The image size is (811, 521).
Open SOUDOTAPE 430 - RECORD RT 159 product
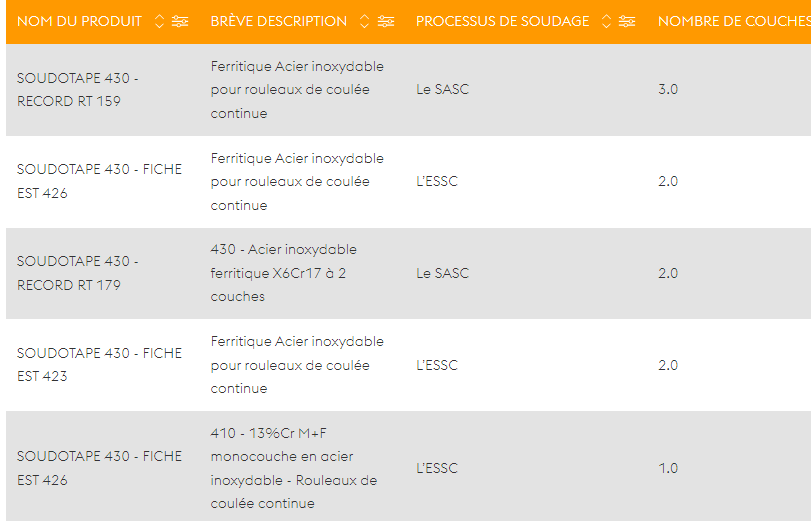click(78, 90)
